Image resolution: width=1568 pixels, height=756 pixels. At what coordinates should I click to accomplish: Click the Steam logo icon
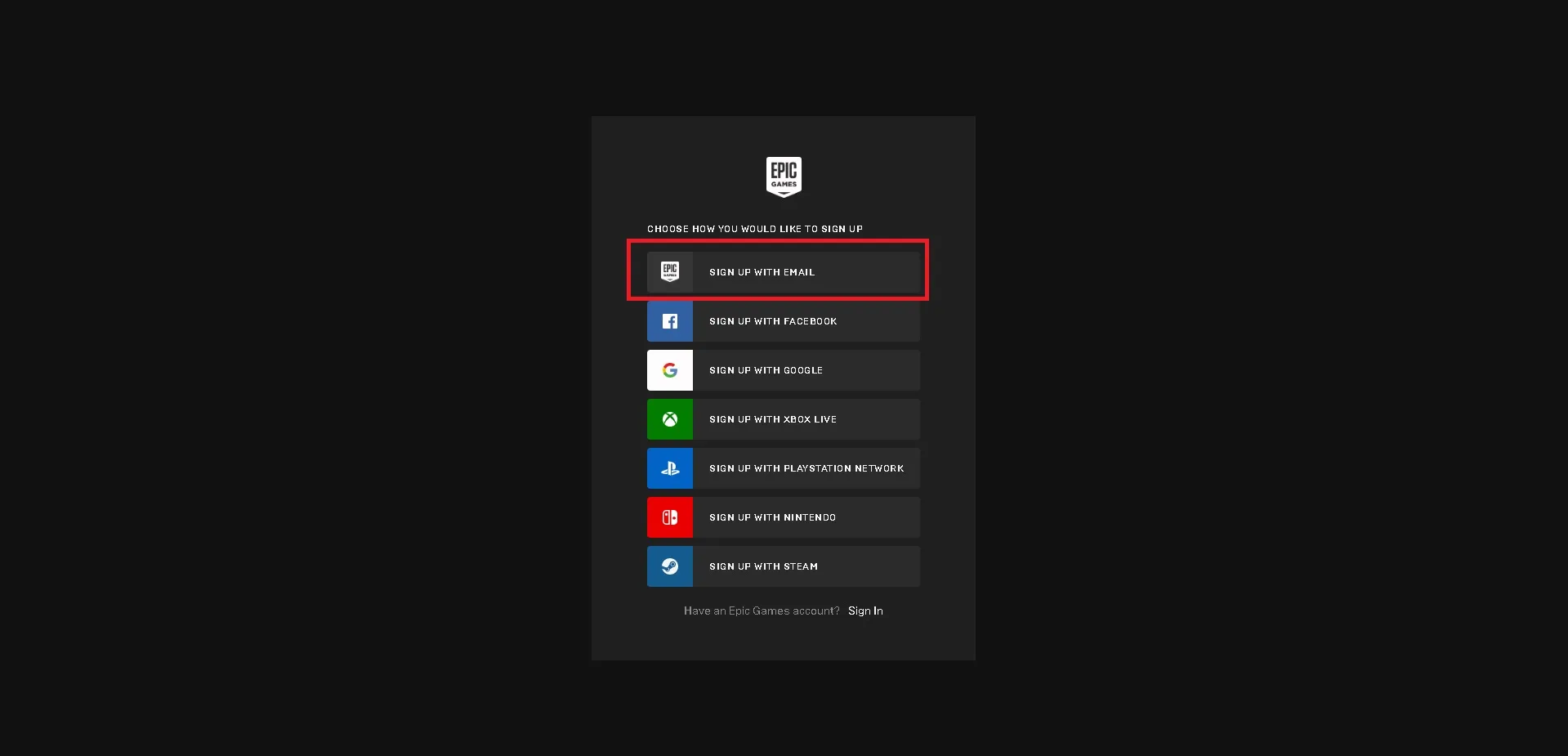[669, 566]
